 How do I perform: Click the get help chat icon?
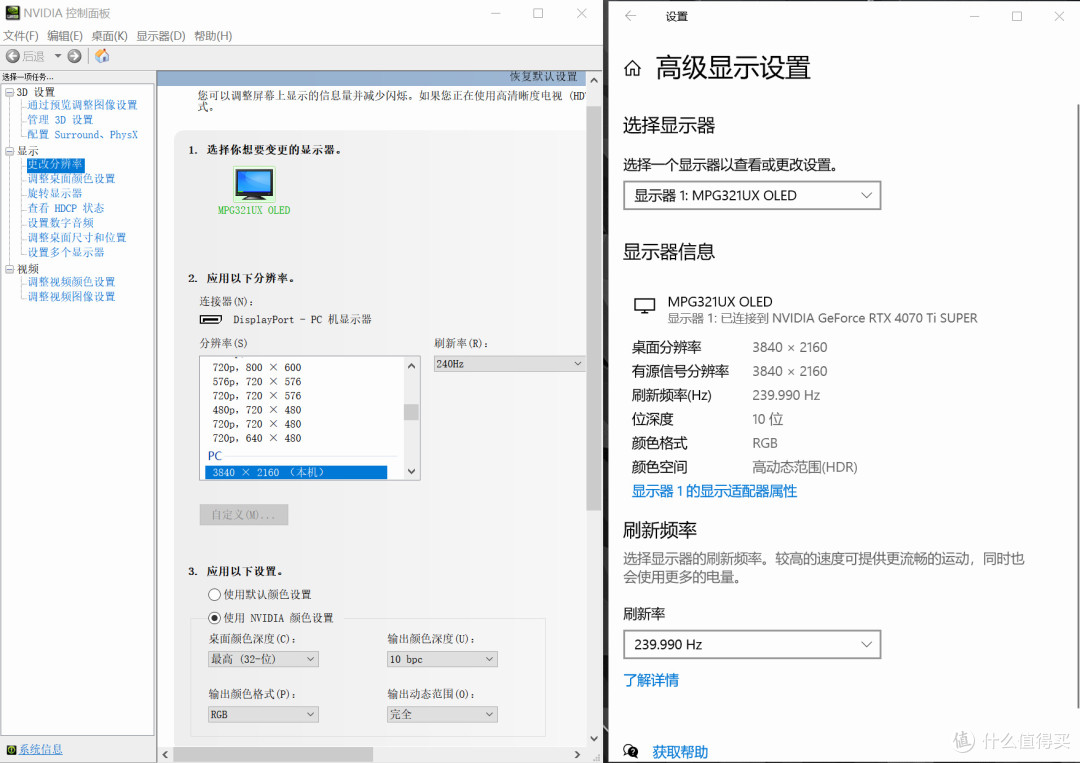tap(630, 751)
